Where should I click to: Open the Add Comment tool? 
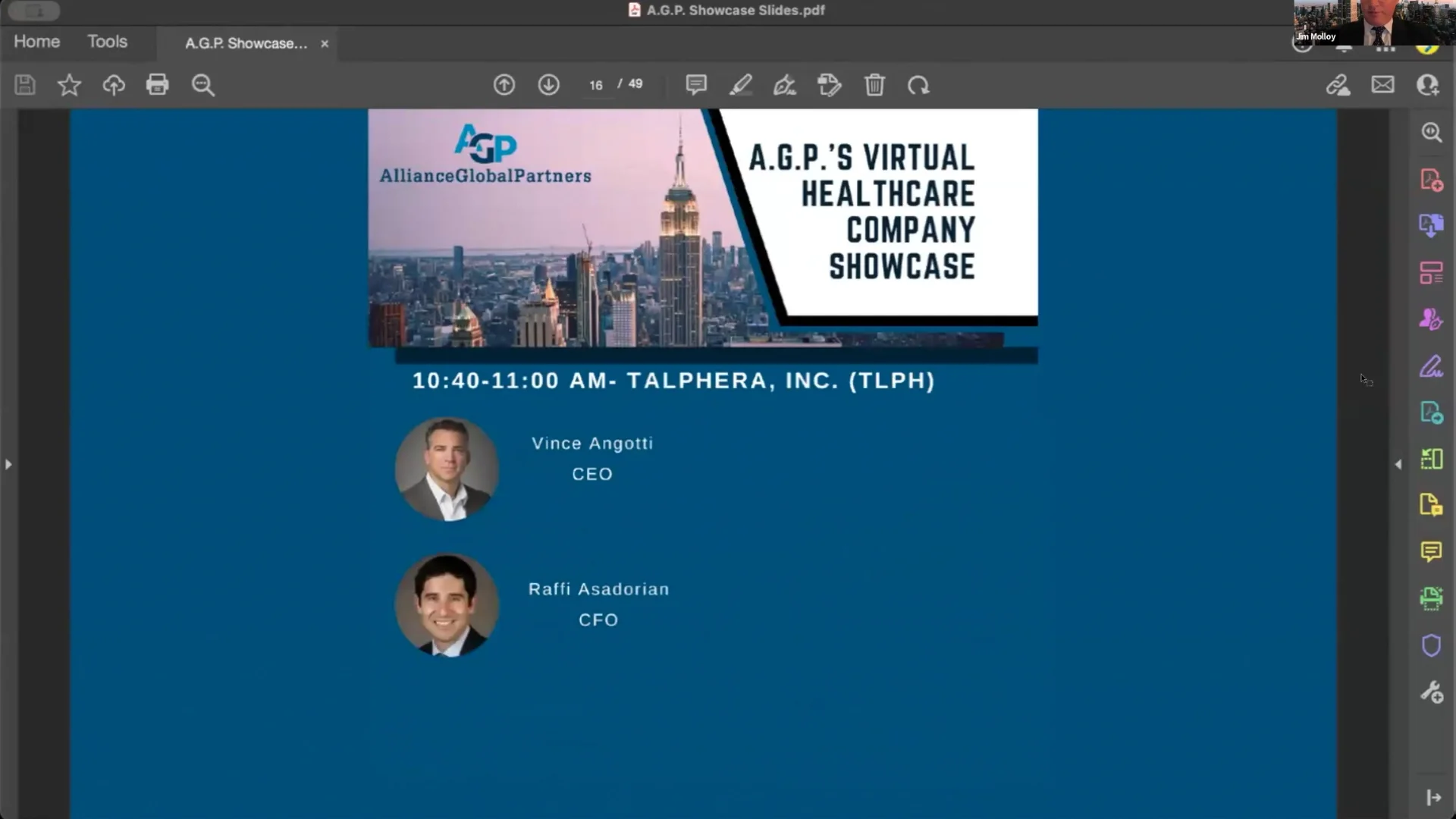tap(696, 85)
